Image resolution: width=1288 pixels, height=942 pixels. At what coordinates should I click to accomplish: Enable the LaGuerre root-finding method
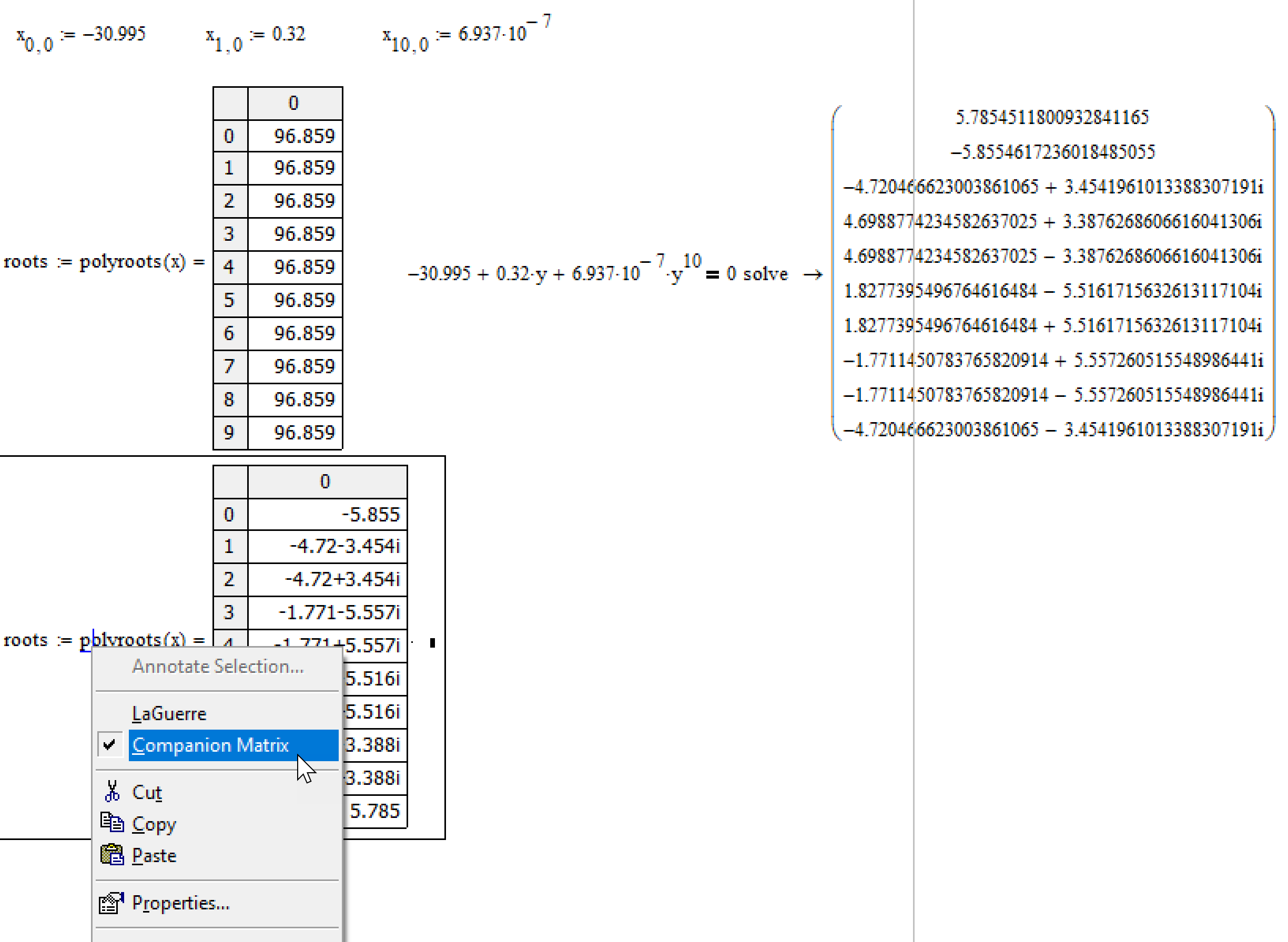point(169,713)
